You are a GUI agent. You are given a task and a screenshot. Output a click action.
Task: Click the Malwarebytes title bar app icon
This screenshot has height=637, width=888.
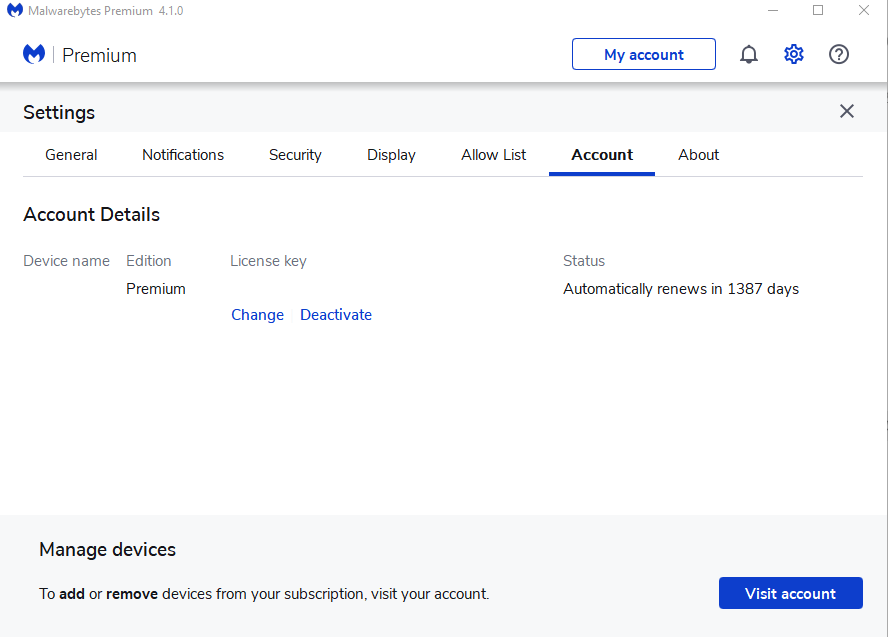[15, 11]
